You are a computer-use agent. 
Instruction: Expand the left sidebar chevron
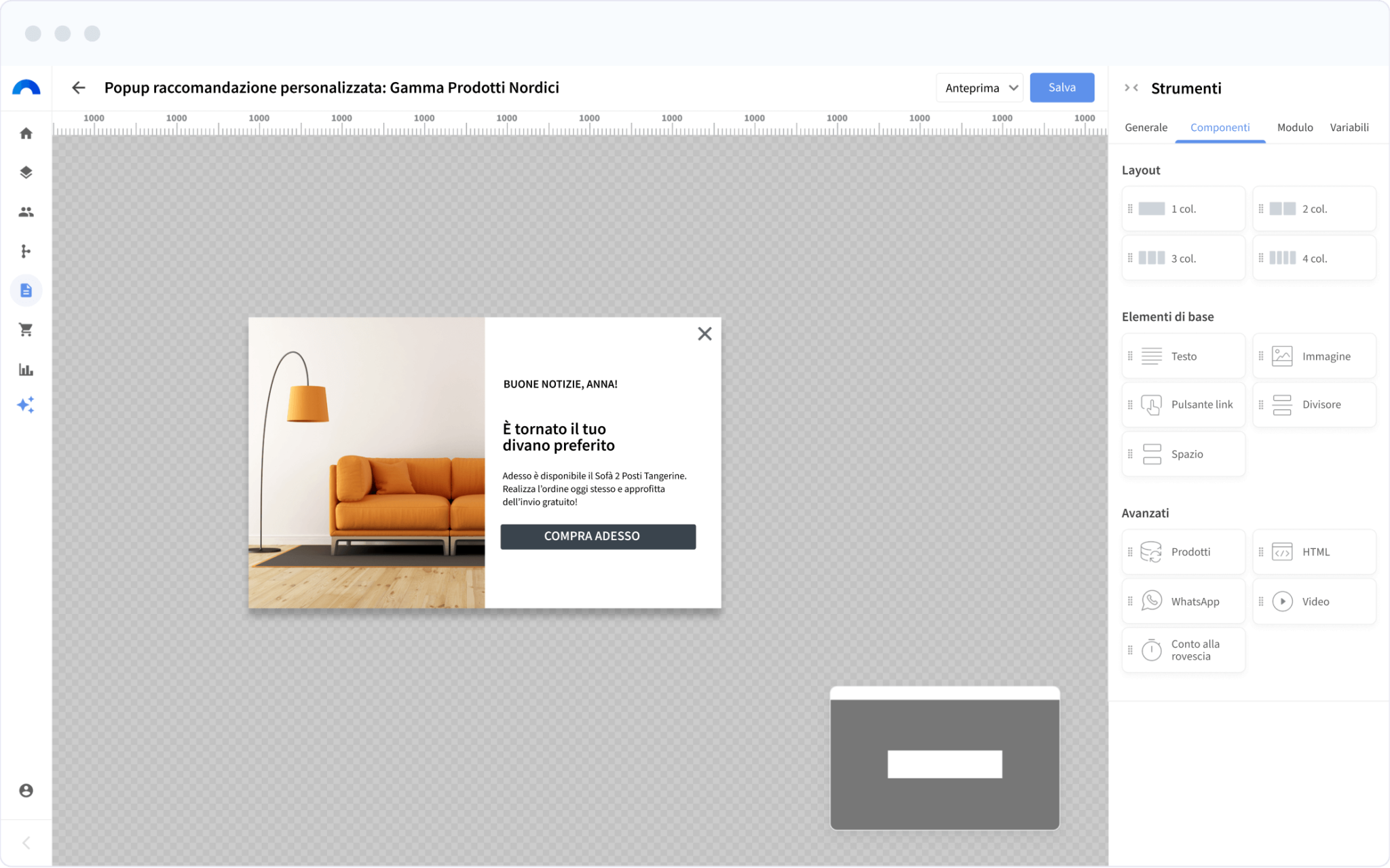(26, 843)
